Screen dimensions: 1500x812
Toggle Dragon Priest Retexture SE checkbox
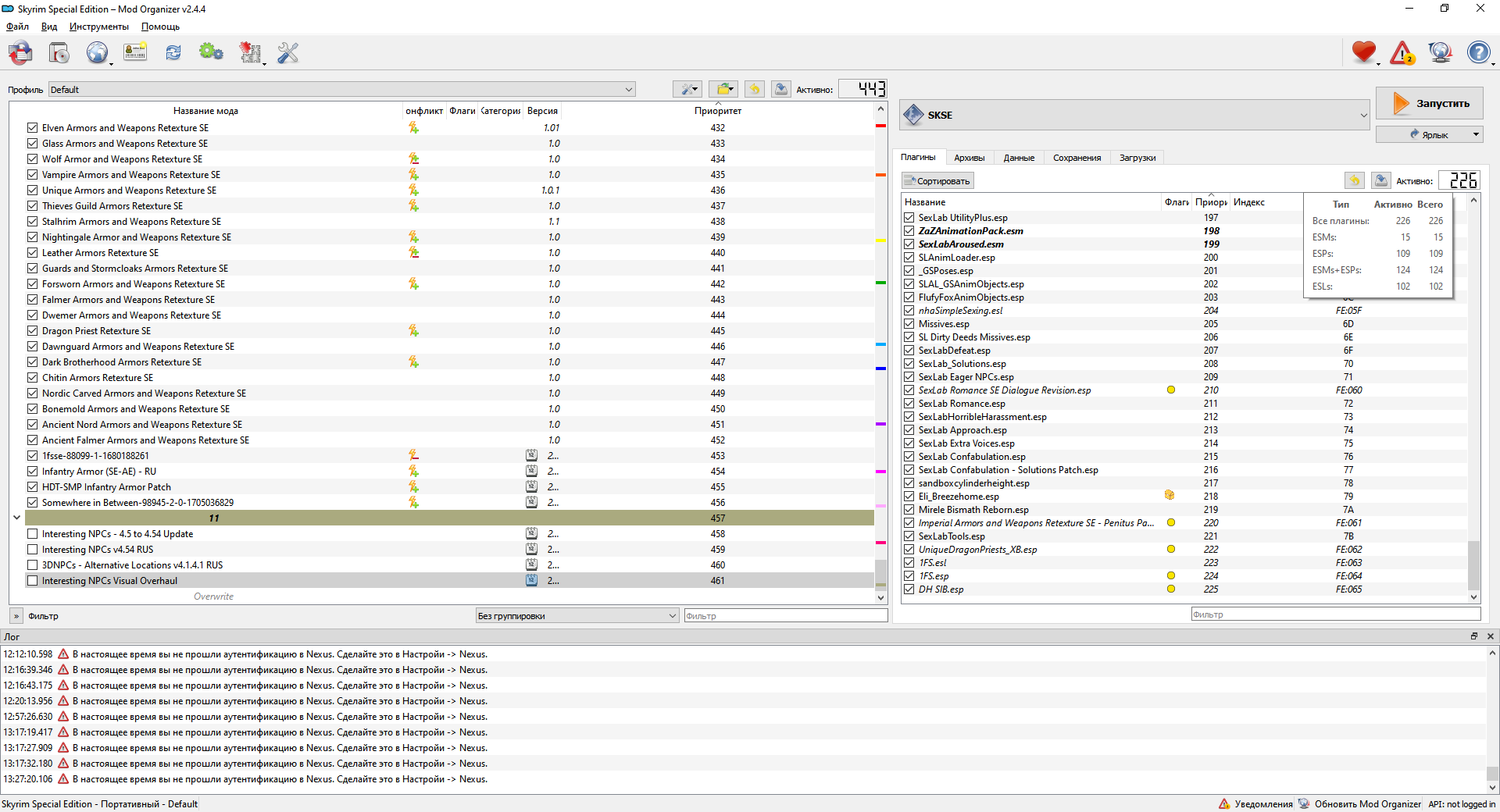coord(32,330)
